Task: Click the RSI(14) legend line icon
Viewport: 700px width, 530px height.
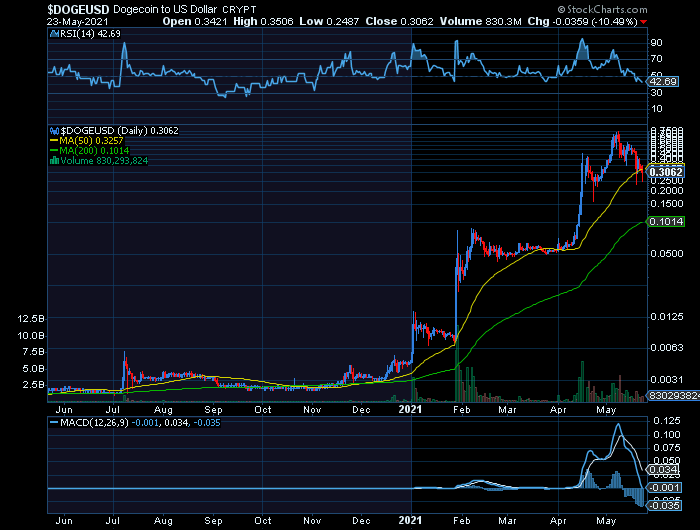Action: pos(54,33)
